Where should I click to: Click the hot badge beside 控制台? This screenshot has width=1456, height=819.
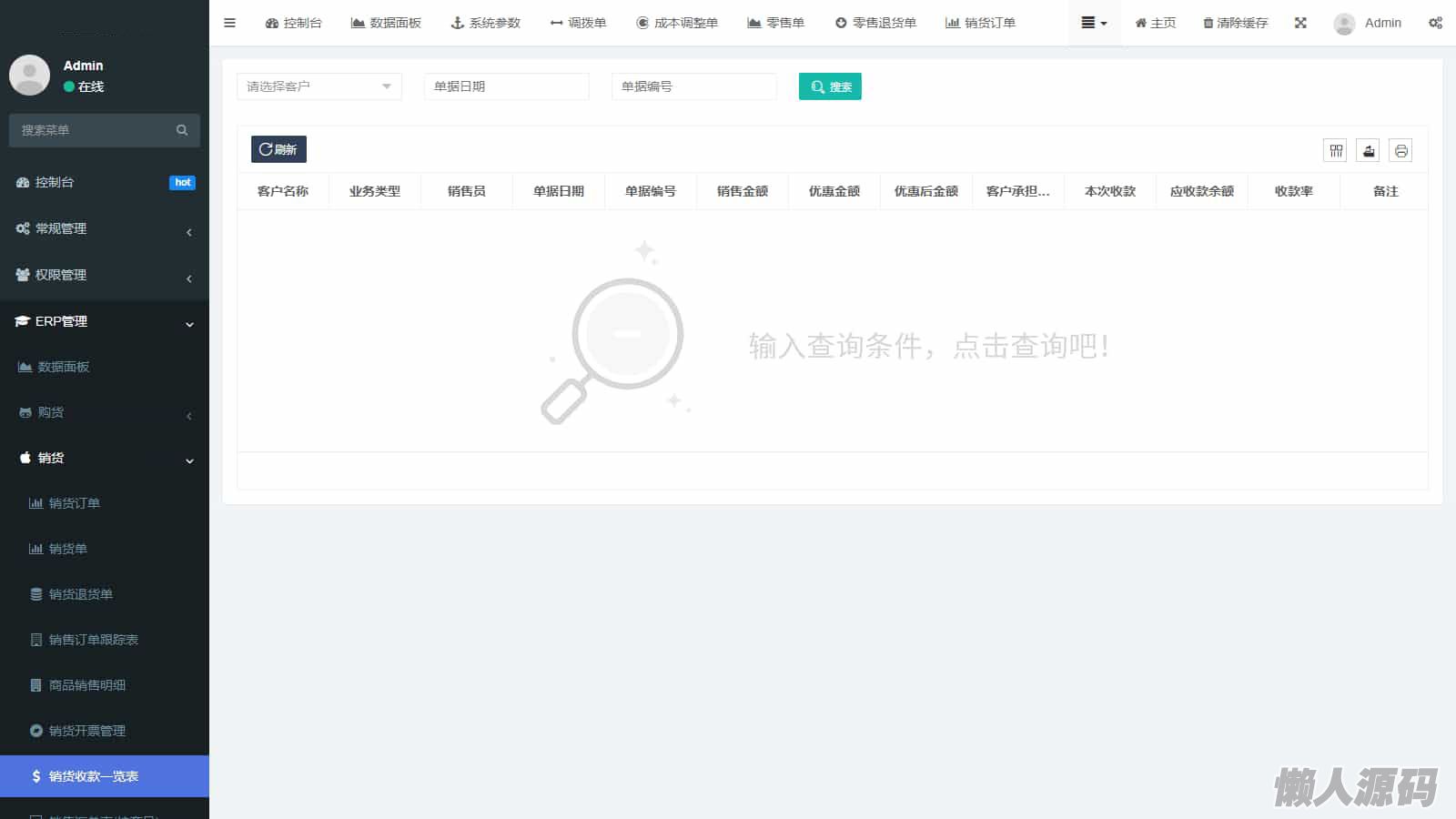(x=183, y=183)
